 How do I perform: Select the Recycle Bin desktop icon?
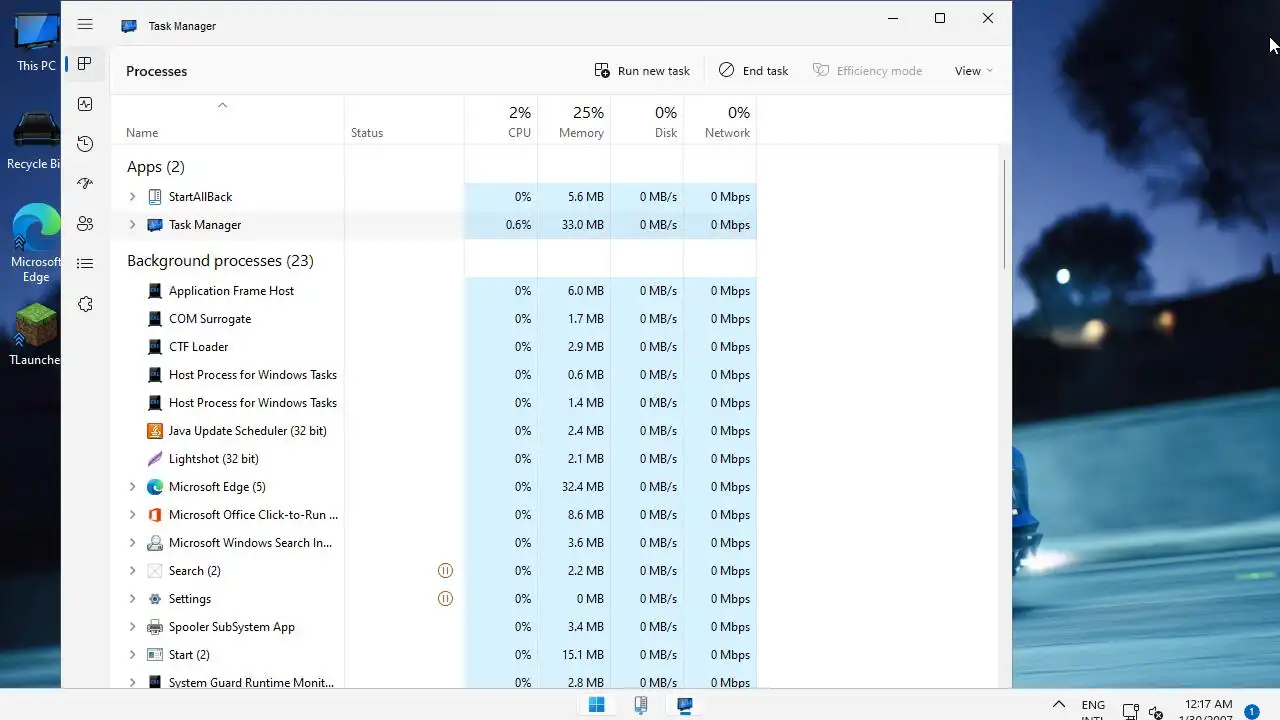32,140
